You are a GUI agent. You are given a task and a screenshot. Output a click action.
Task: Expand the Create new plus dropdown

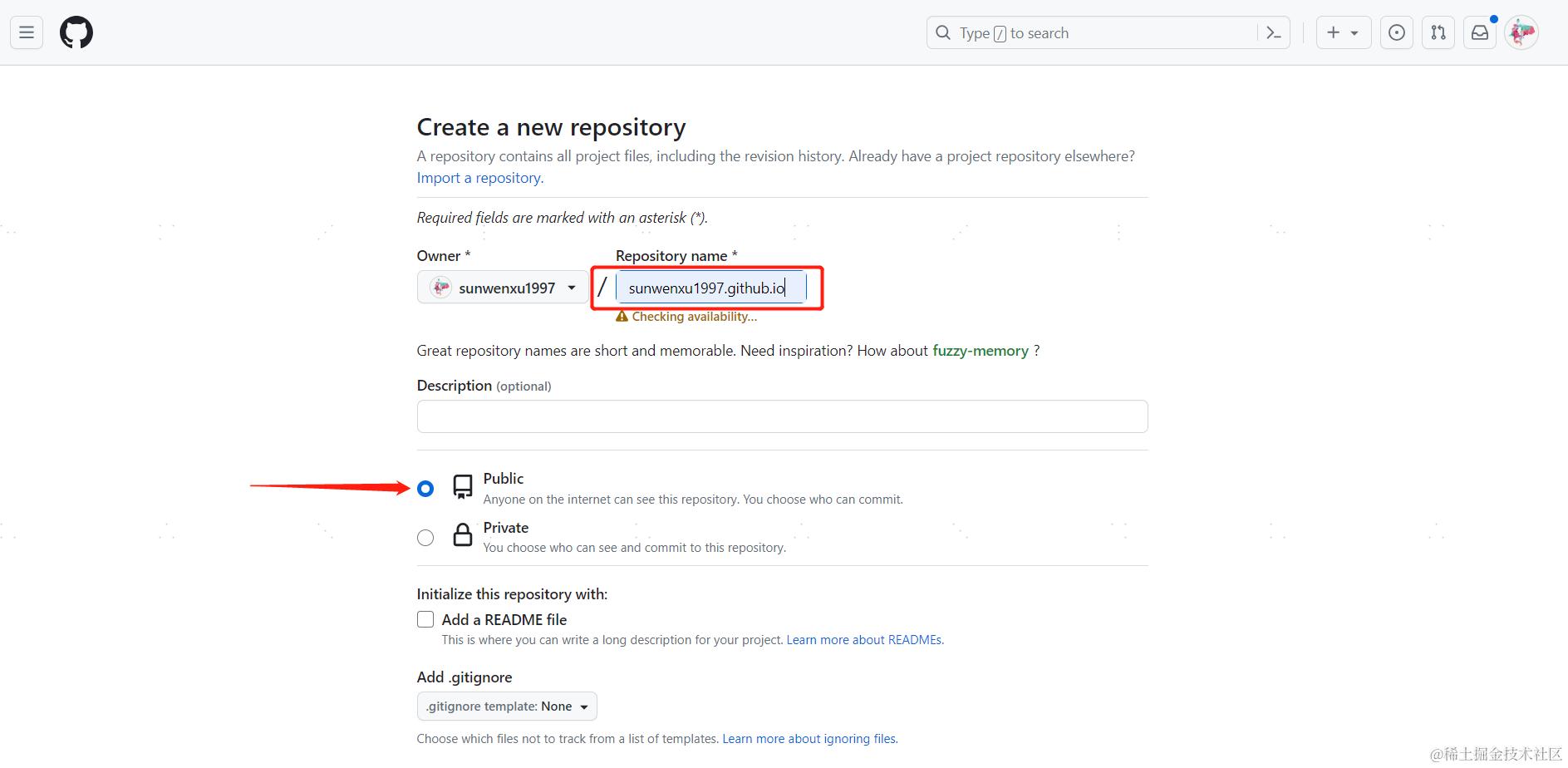tap(1343, 32)
